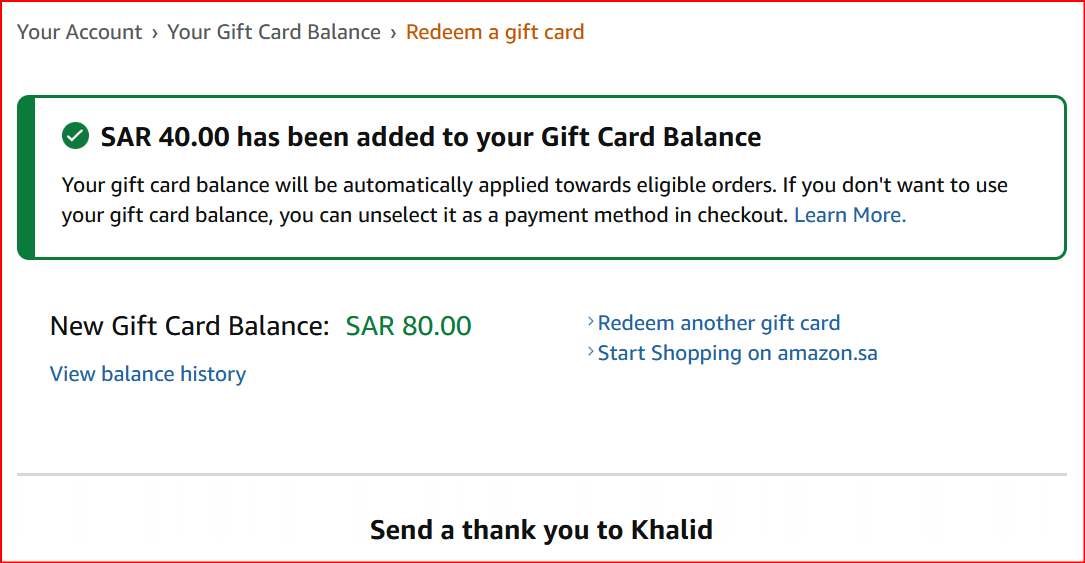Click the chevron beside Redeem another gift card

pos(591,323)
